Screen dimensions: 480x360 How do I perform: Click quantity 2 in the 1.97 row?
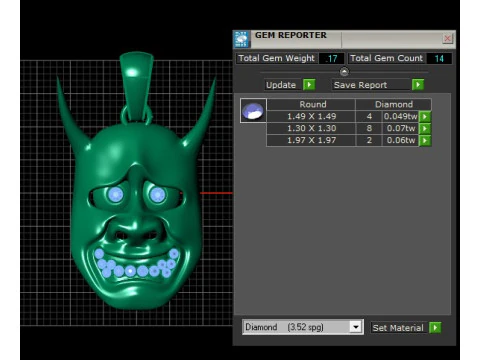(x=369, y=140)
